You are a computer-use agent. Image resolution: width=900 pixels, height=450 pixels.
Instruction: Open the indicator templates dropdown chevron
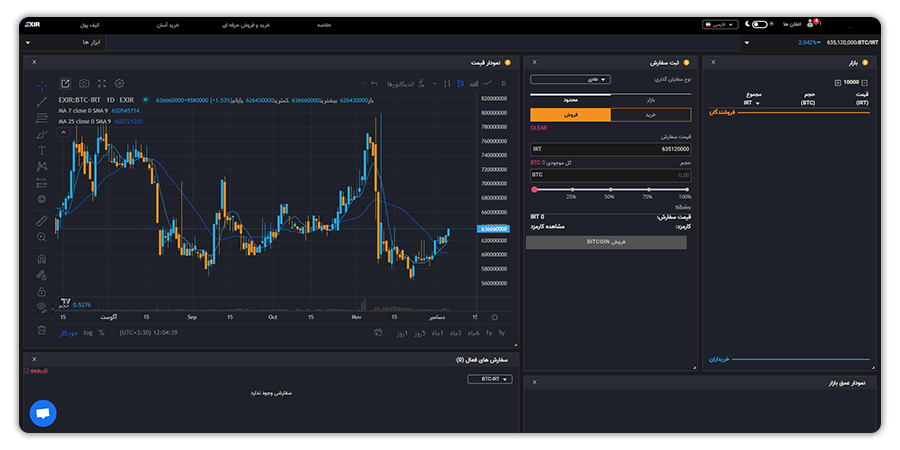coord(434,84)
